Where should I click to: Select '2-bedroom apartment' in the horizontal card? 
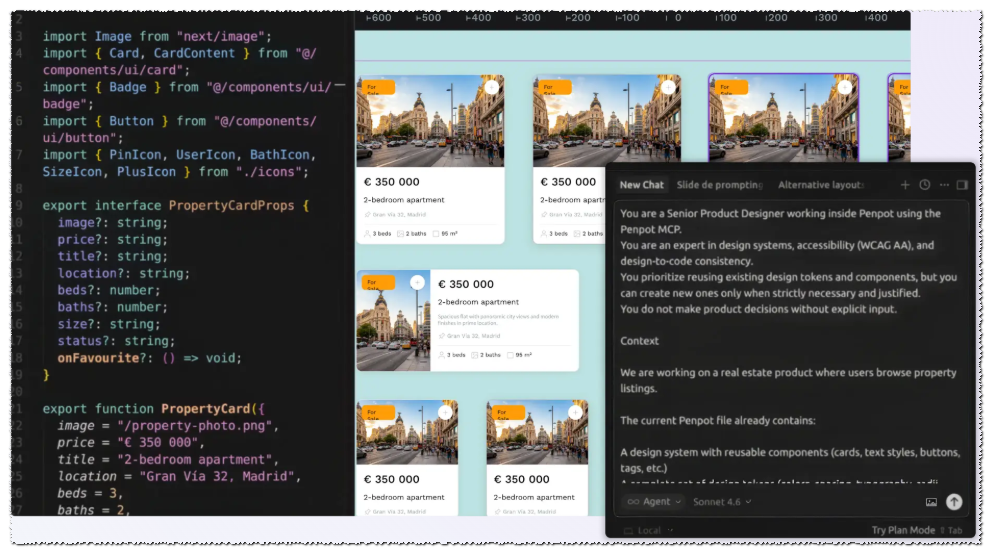(478, 302)
